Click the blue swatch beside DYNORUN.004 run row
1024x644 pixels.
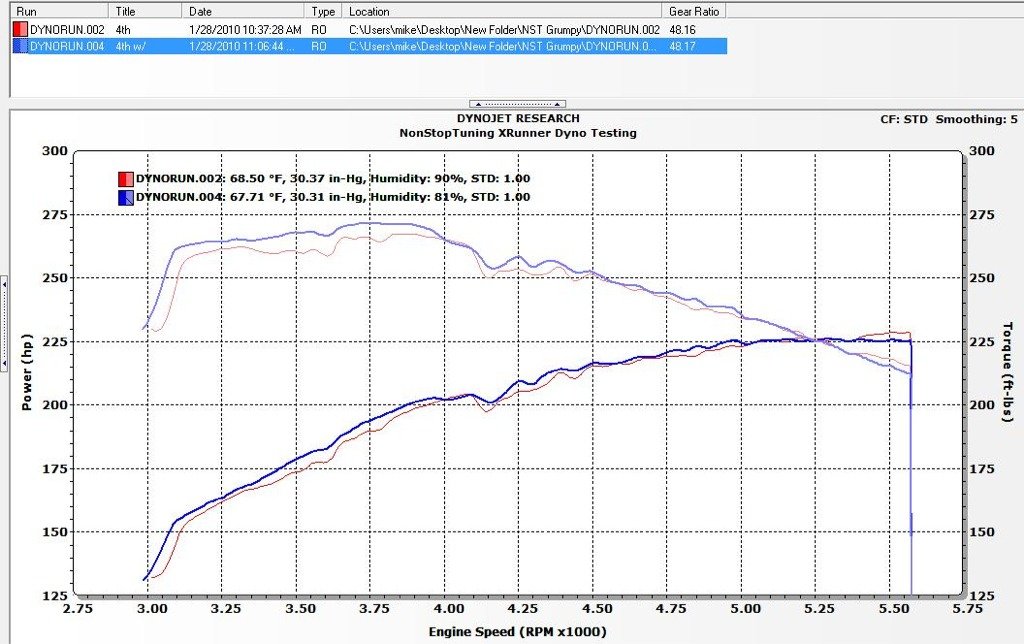pos(20,46)
